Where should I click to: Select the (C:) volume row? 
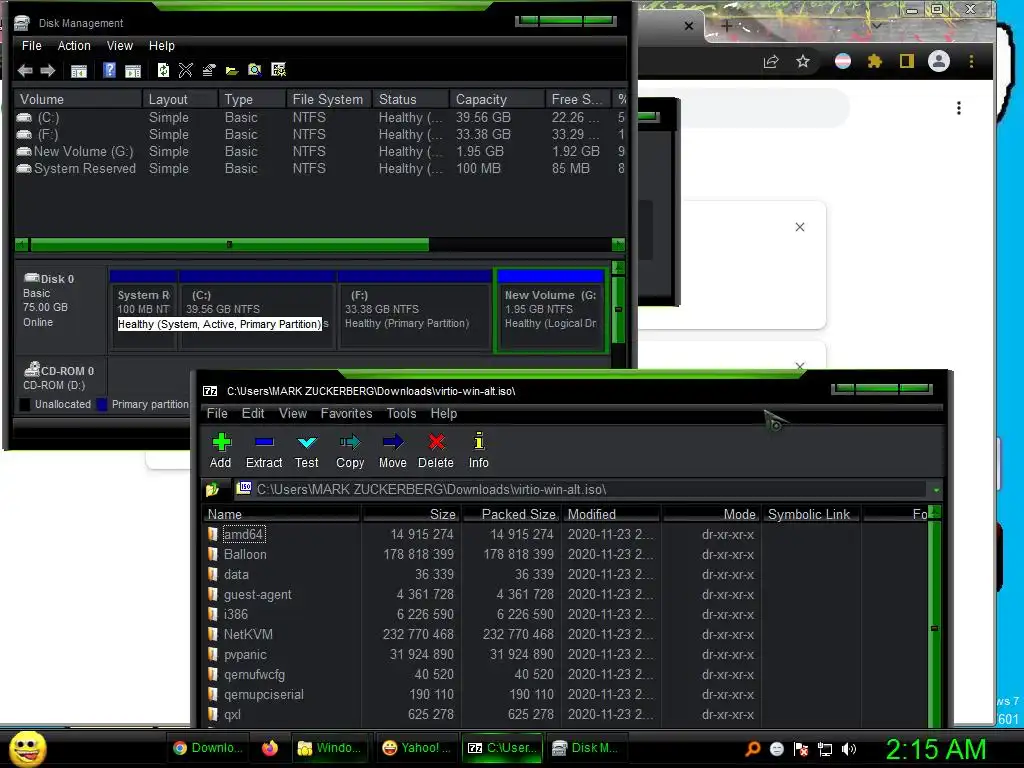click(x=320, y=118)
